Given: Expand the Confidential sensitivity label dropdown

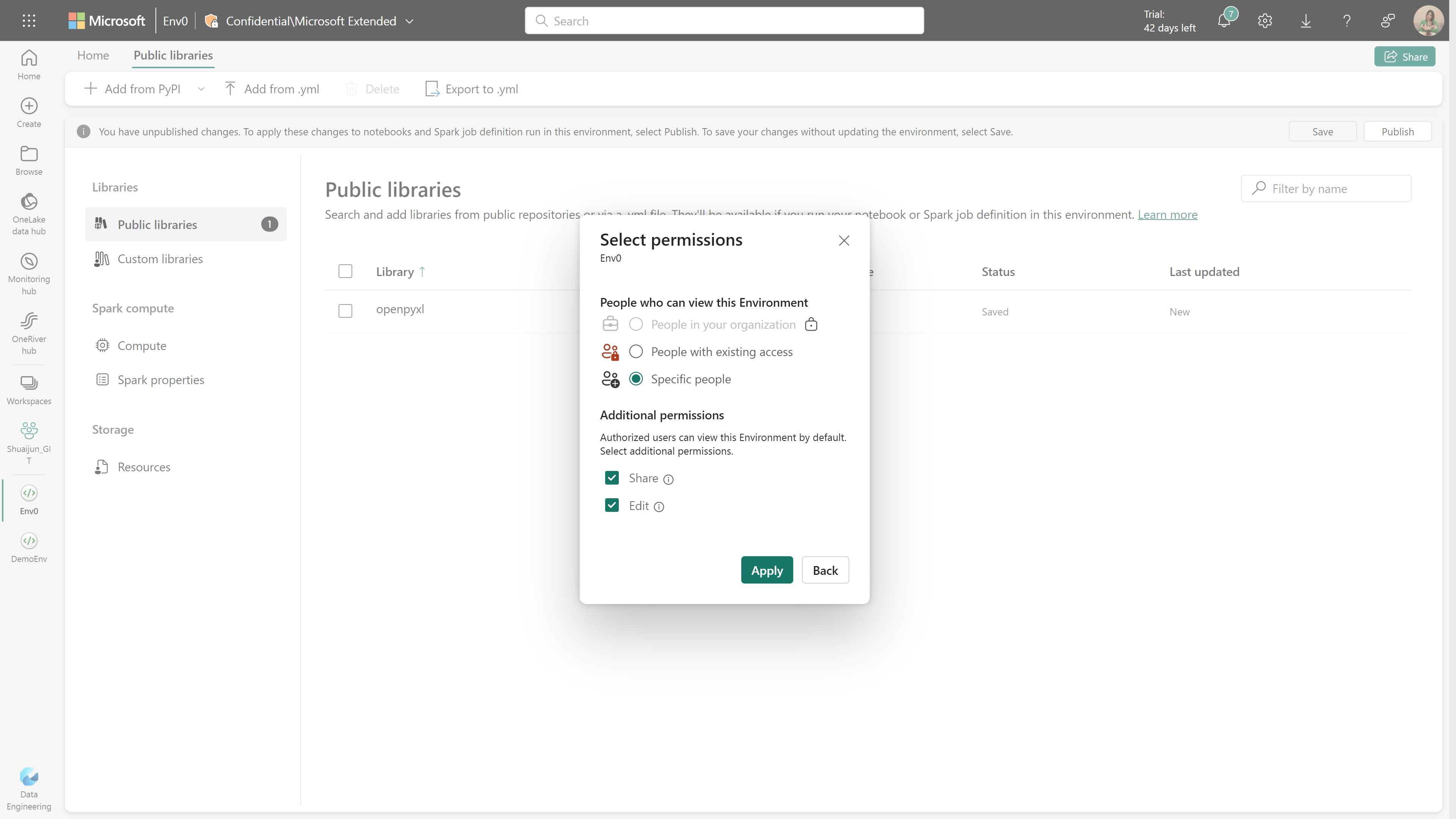Looking at the screenshot, I should click(x=410, y=21).
